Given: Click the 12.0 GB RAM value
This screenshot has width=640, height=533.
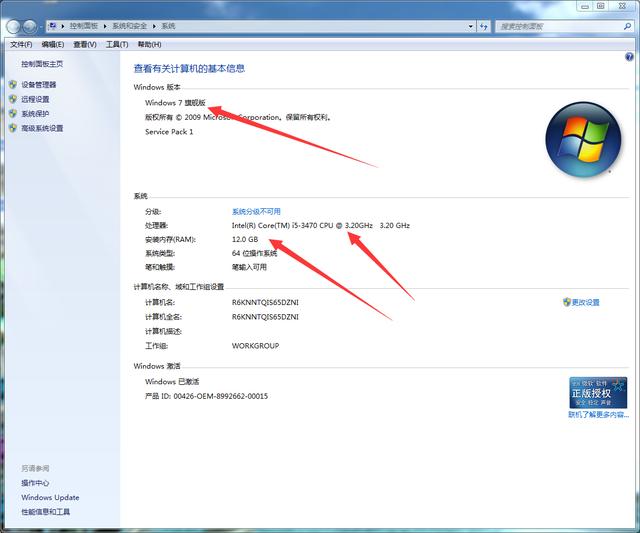Looking at the screenshot, I should click(245, 240).
